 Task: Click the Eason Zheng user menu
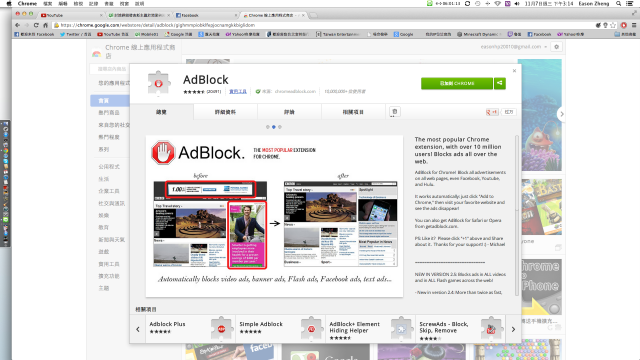click(x=594, y=3)
